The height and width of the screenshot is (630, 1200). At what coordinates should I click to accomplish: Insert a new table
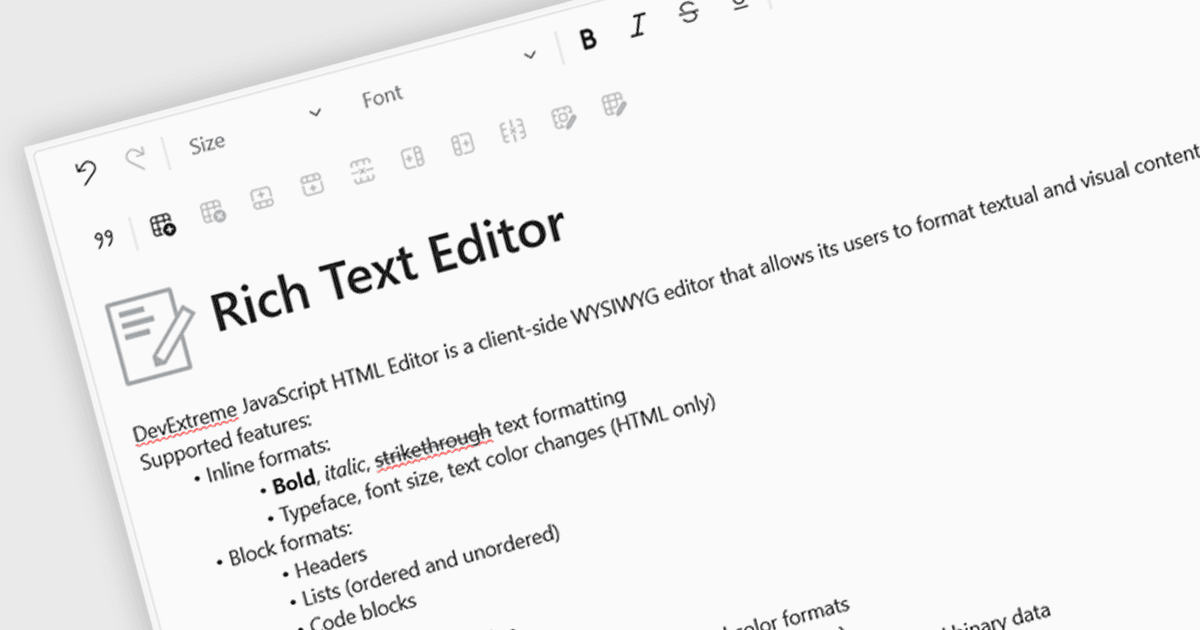(162, 225)
